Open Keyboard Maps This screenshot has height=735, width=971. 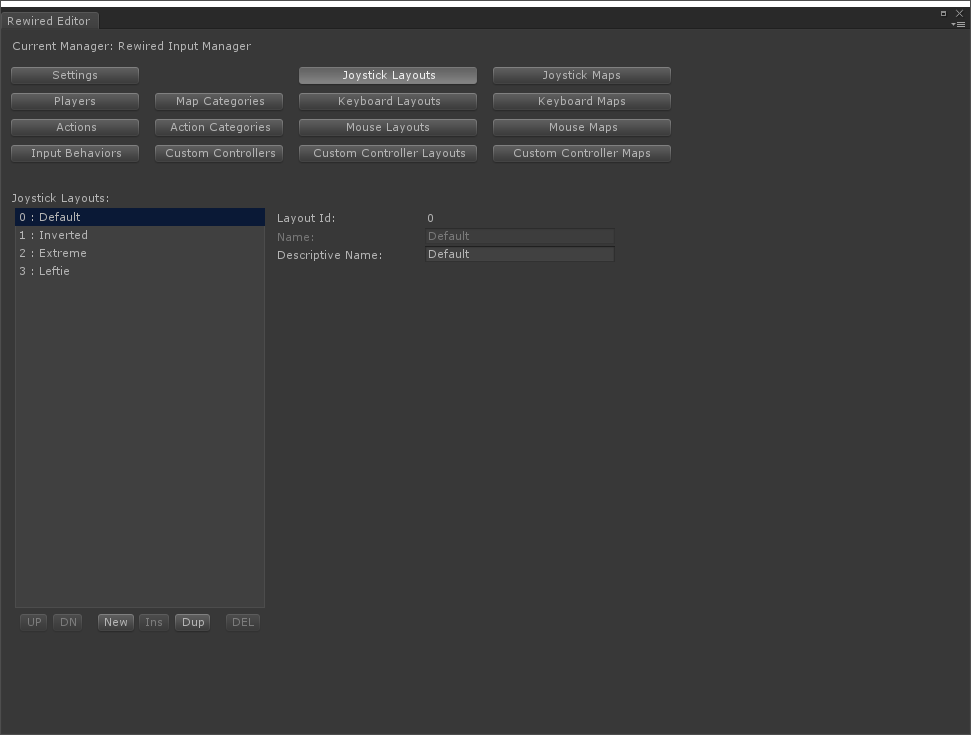pyautogui.click(x=581, y=101)
